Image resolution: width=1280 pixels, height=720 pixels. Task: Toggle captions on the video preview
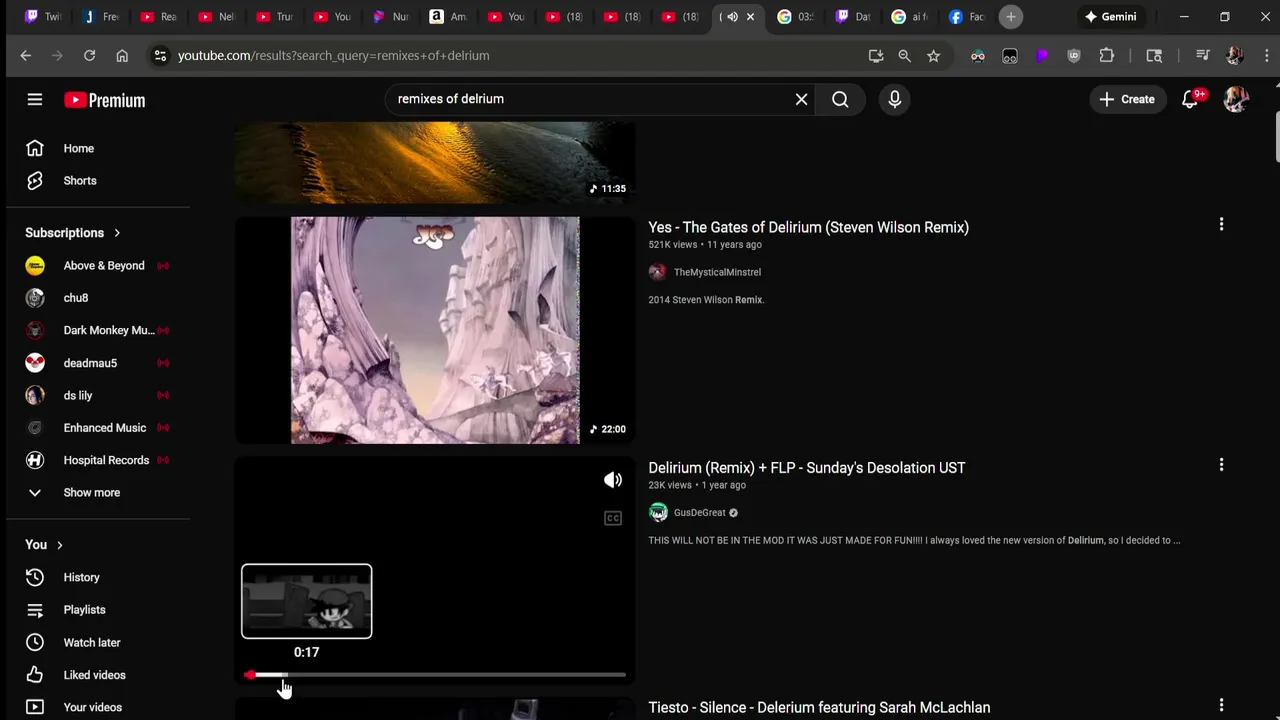613,518
